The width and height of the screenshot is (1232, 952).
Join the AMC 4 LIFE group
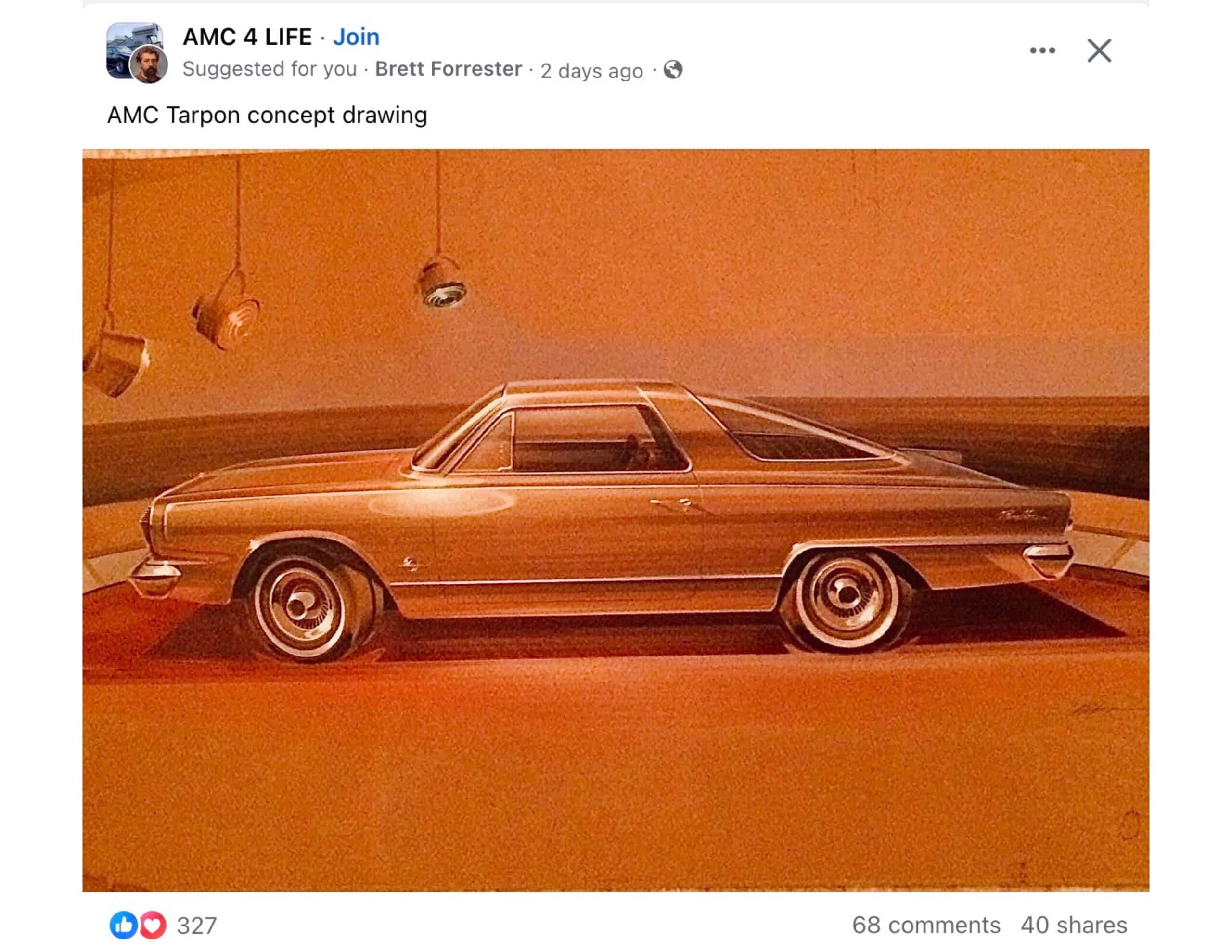click(x=356, y=37)
